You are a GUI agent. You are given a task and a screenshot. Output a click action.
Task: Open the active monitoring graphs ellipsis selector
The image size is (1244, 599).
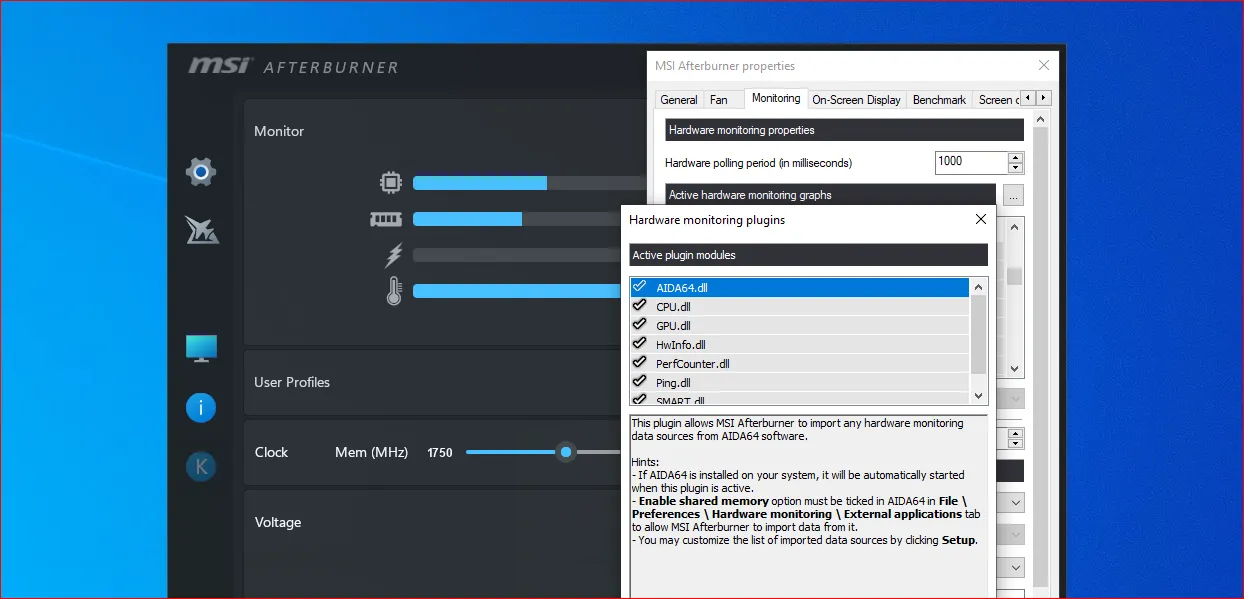point(1013,195)
